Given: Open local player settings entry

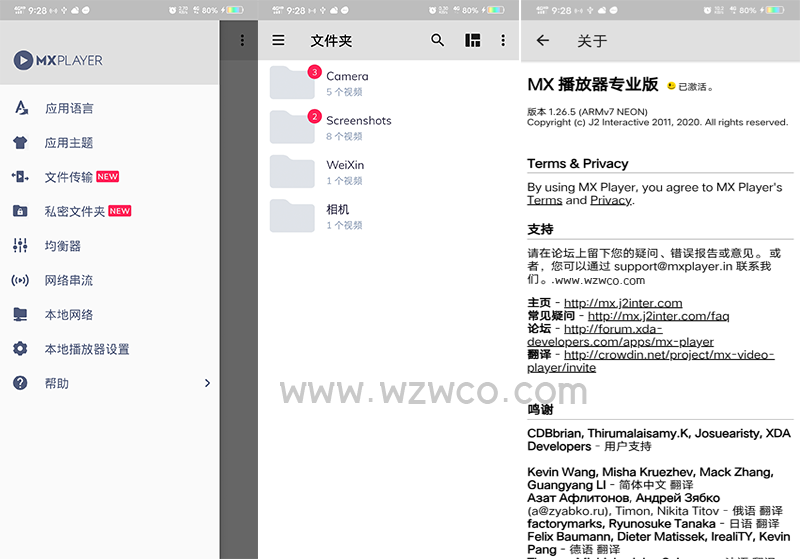Looking at the screenshot, I should (x=87, y=349).
